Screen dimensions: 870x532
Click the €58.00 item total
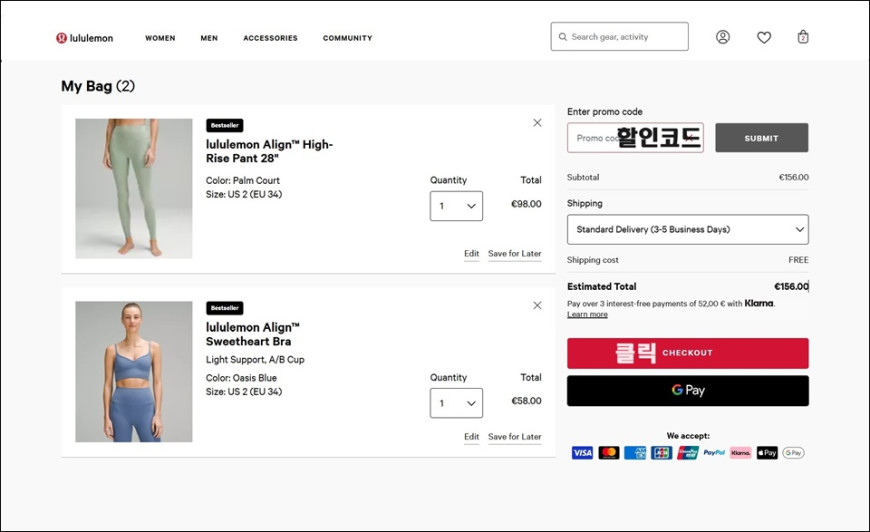coord(526,401)
